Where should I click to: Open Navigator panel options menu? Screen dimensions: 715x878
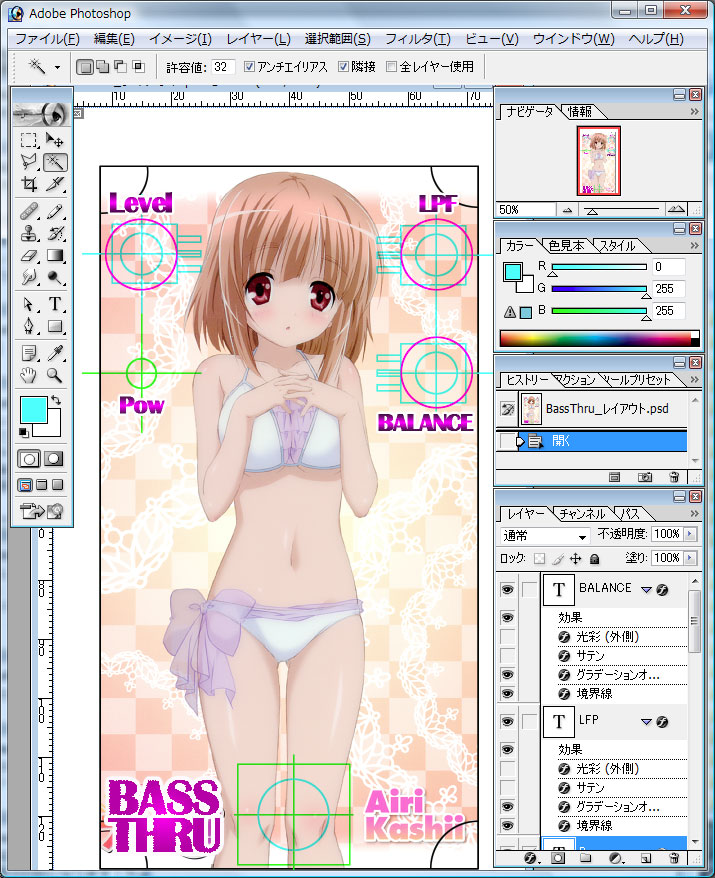pyautogui.click(x=694, y=112)
